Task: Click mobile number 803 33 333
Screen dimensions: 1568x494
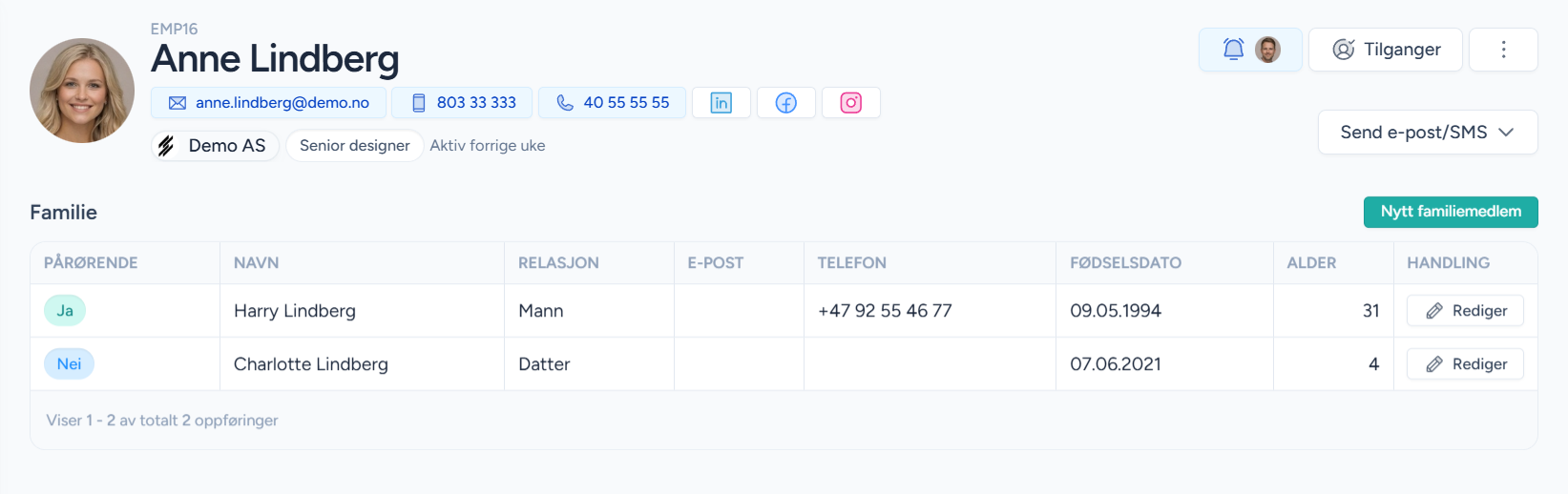Action: [x=464, y=103]
